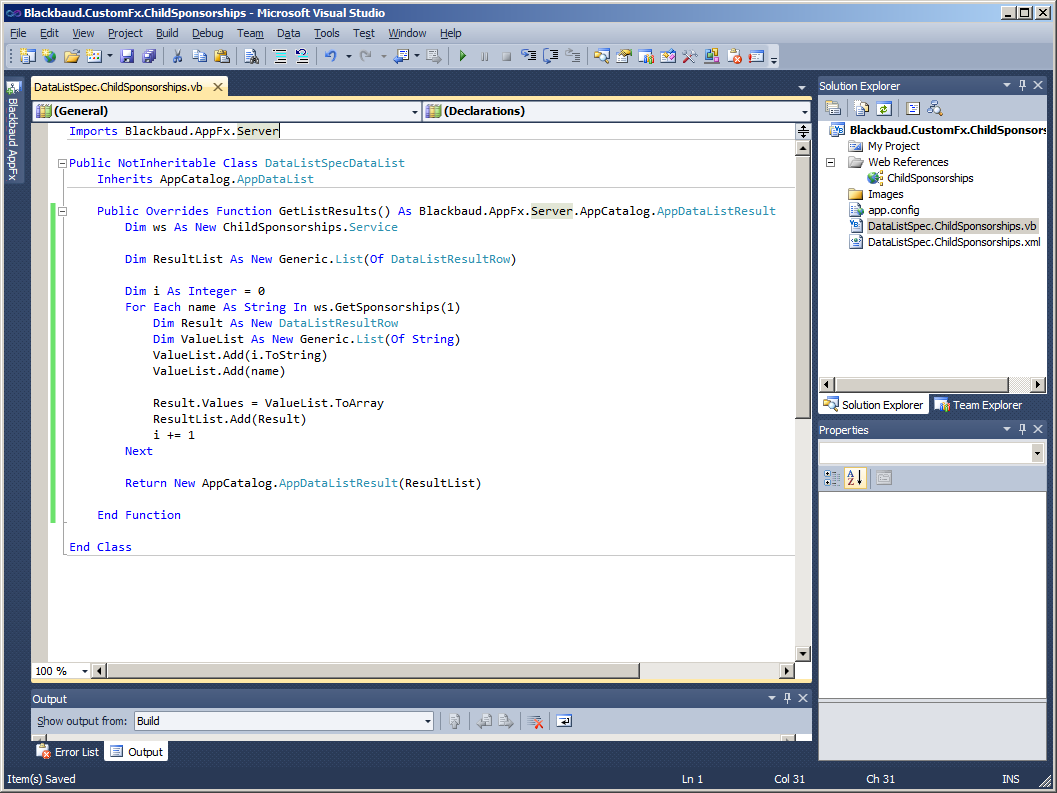Click the Save All toolbar icon

click(x=149, y=57)
